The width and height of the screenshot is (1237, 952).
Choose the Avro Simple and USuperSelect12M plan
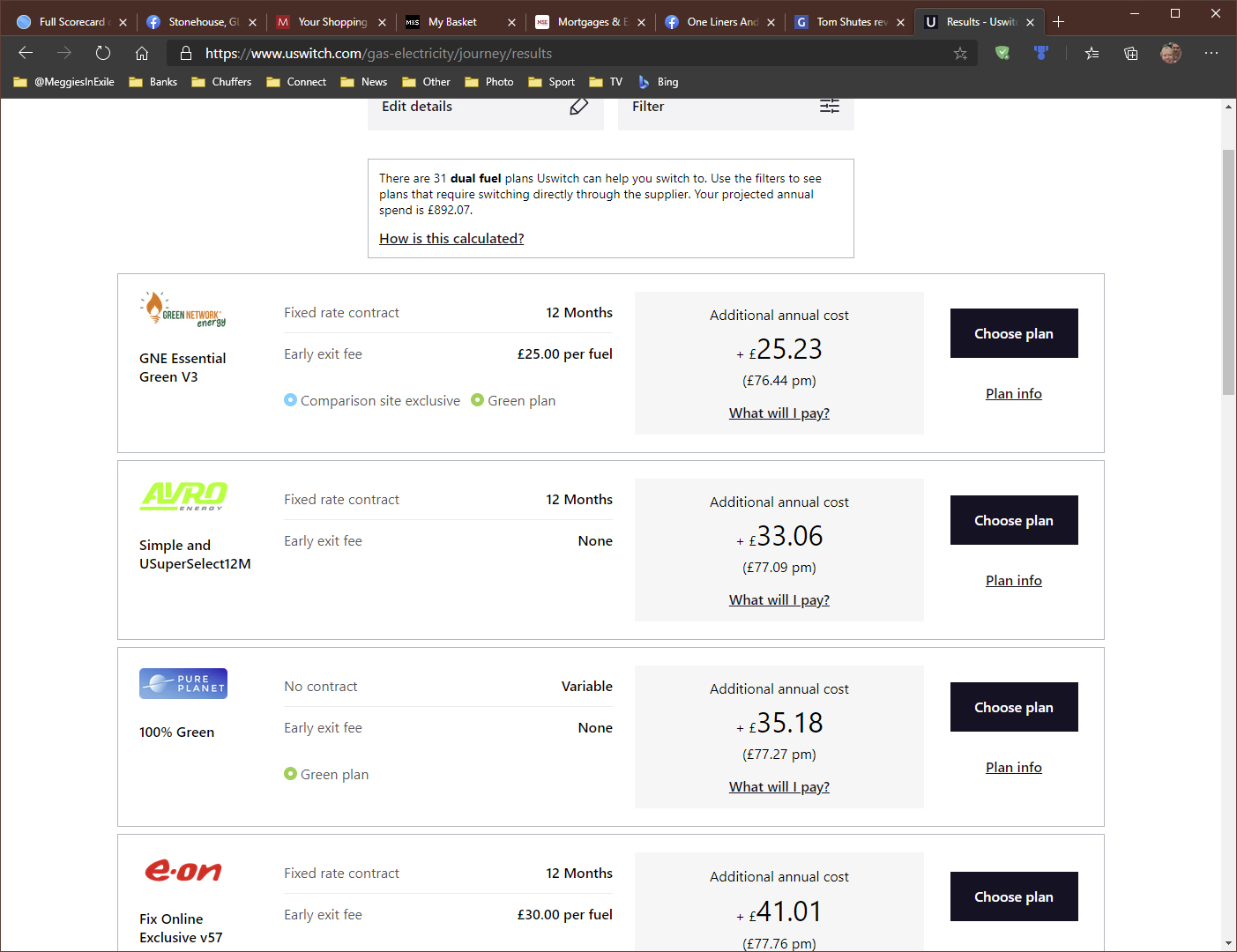(1014, 520)
